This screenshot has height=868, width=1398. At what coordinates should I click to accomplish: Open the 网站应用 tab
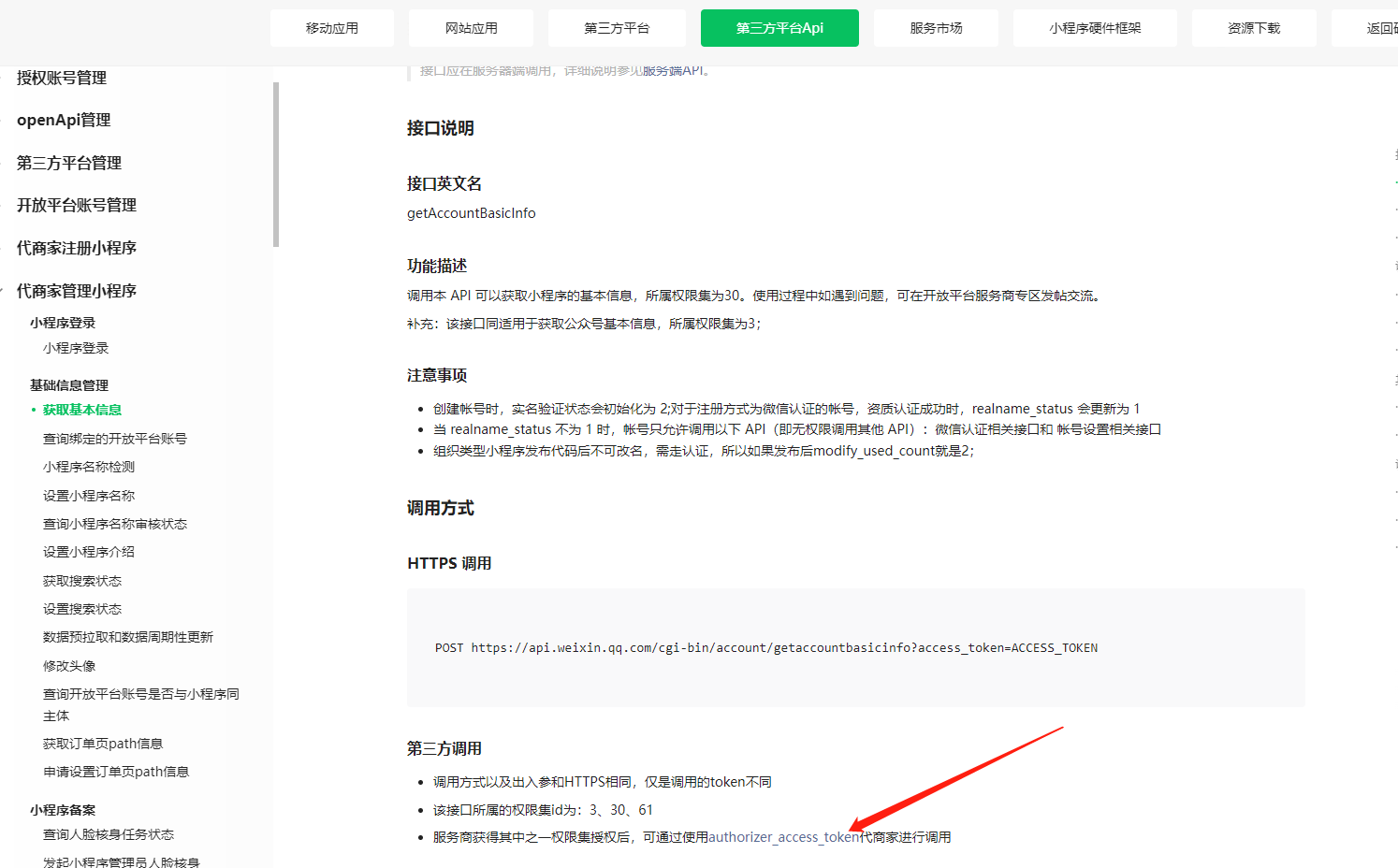pos(471,28)
